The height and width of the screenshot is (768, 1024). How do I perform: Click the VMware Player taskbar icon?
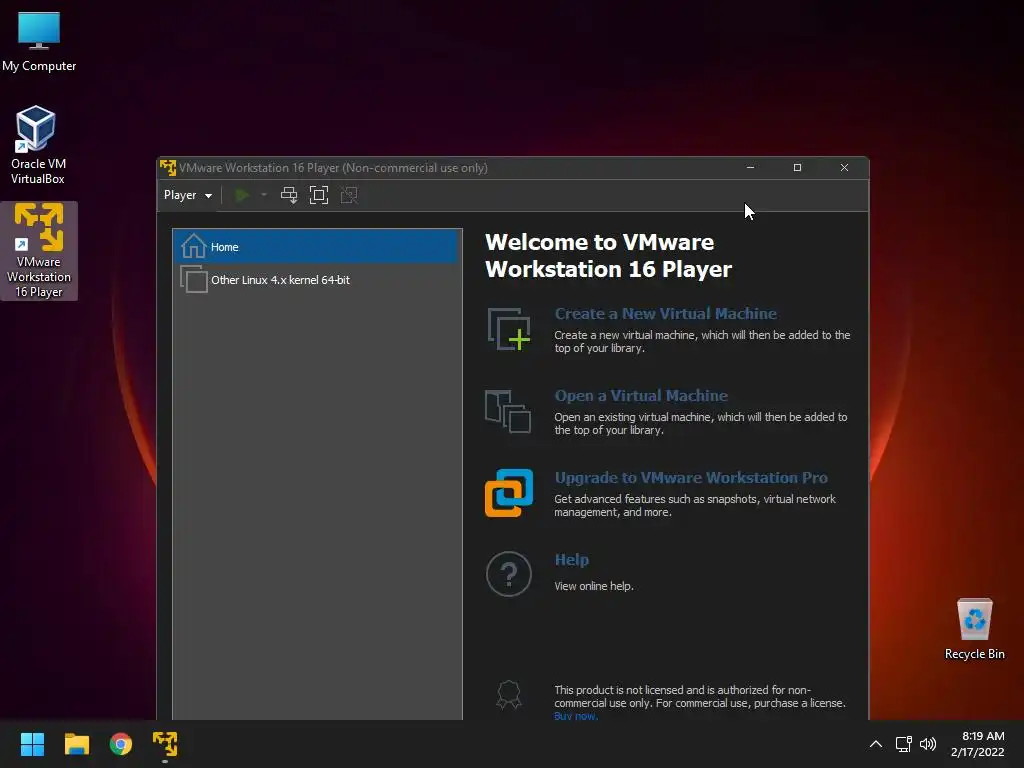click(165, 744)
